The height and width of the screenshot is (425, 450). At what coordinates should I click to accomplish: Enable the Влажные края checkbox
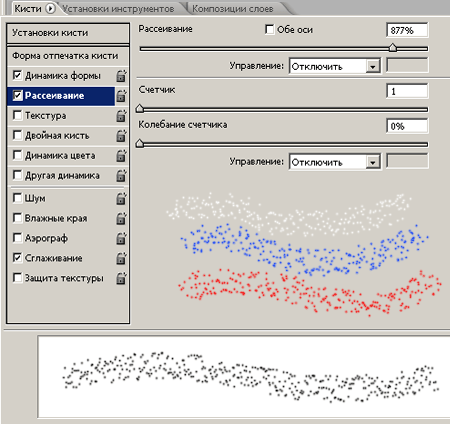pyautogui.click(x=17, y=218)
